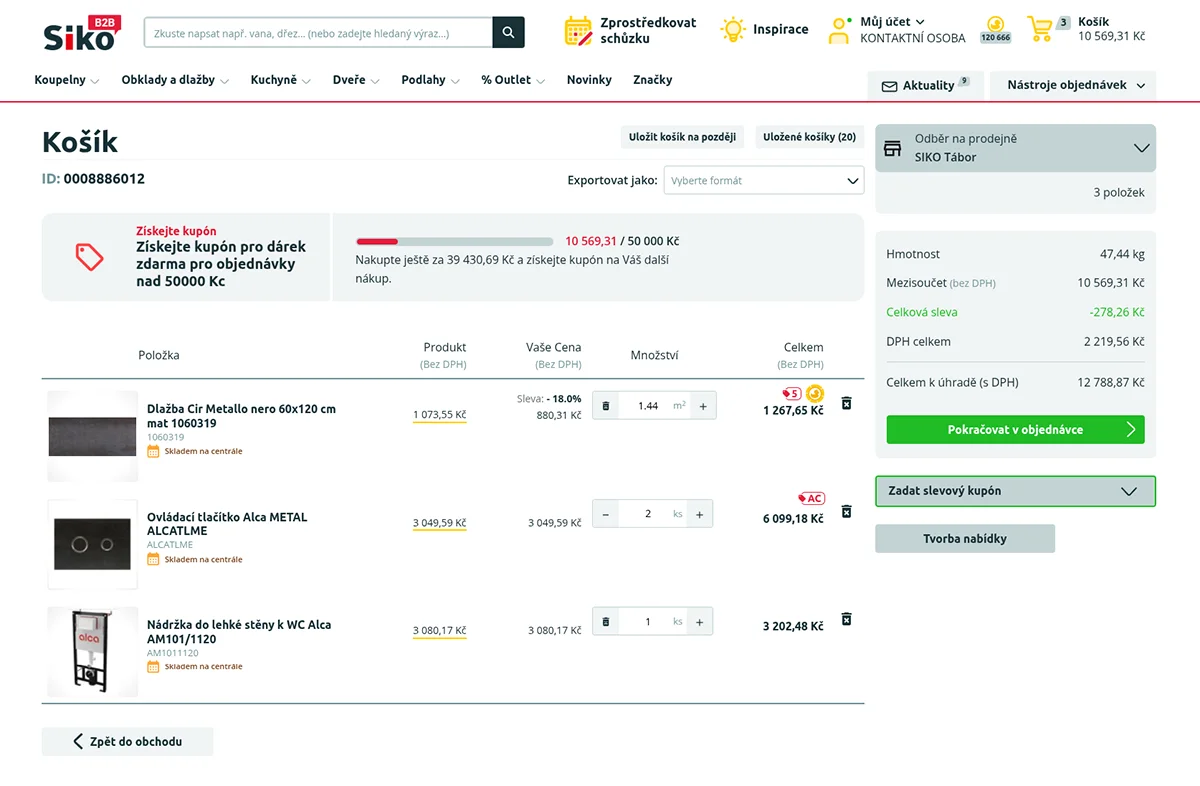1200x786 pixels.
Task: Click the user account person icon
Action: point(838,31)
